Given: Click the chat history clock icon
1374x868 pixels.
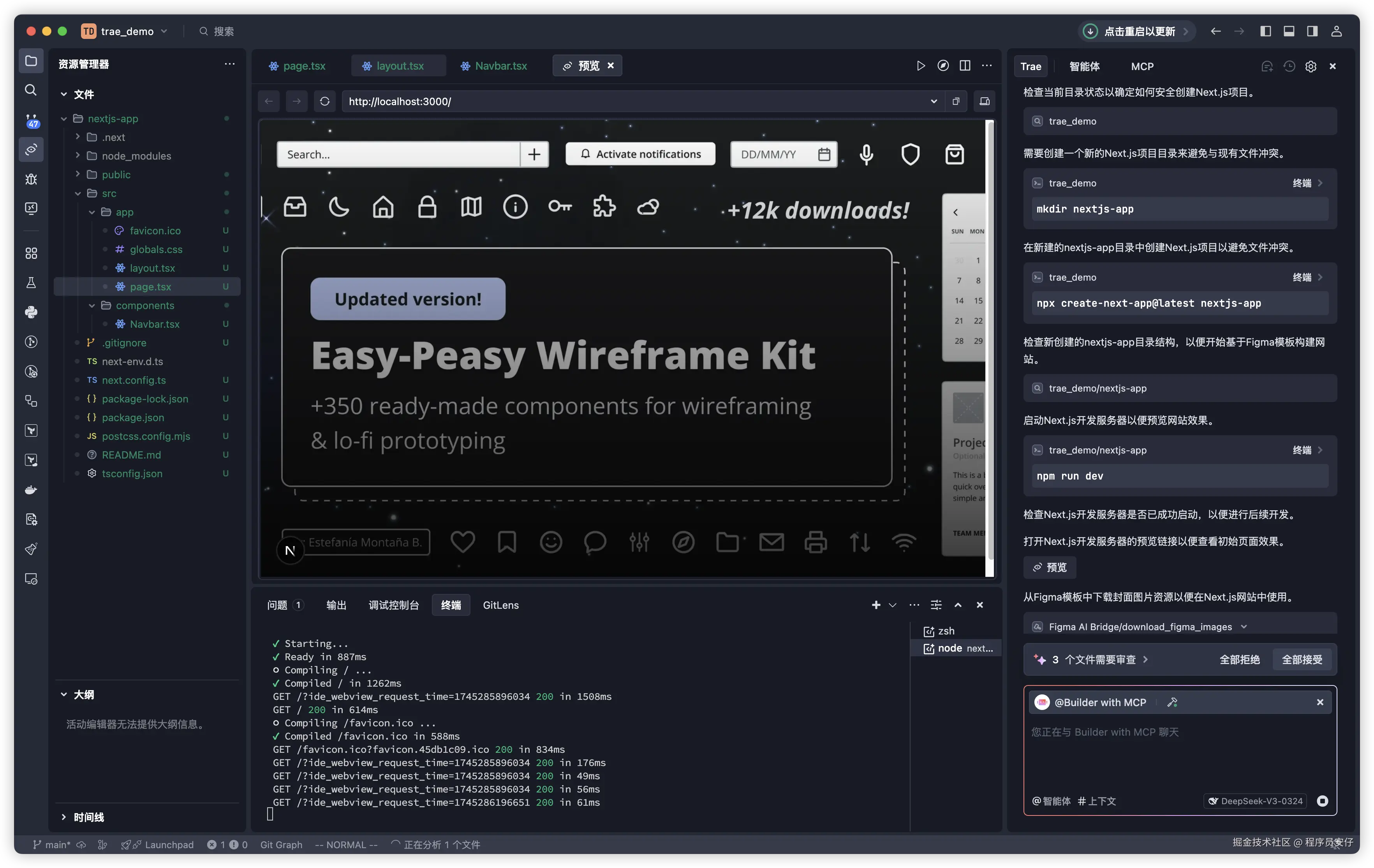Looking at the screenshot, I should tap(1289, 66).
